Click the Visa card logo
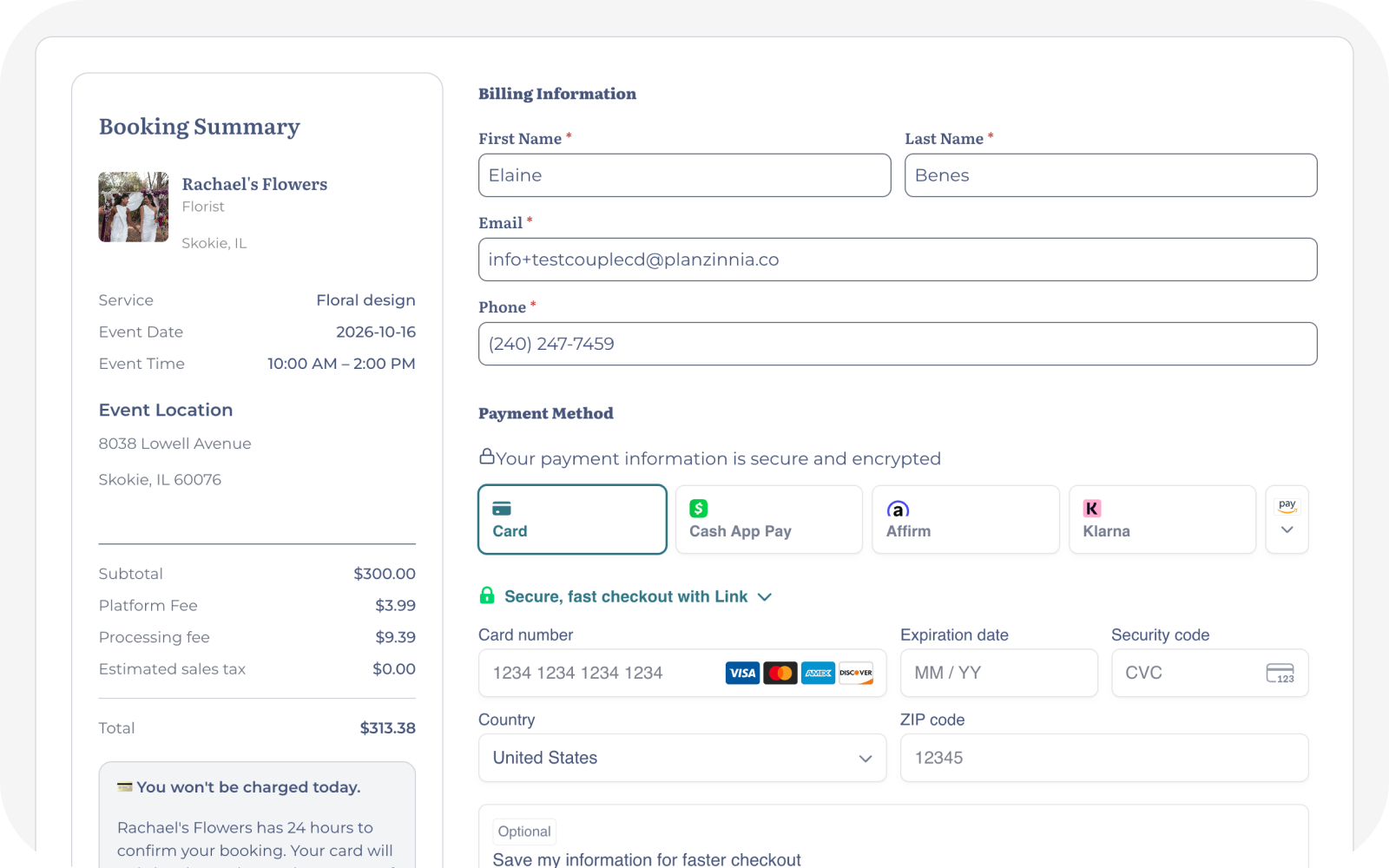The height and width of the screenshot is (868, 1389). [742, 673]
